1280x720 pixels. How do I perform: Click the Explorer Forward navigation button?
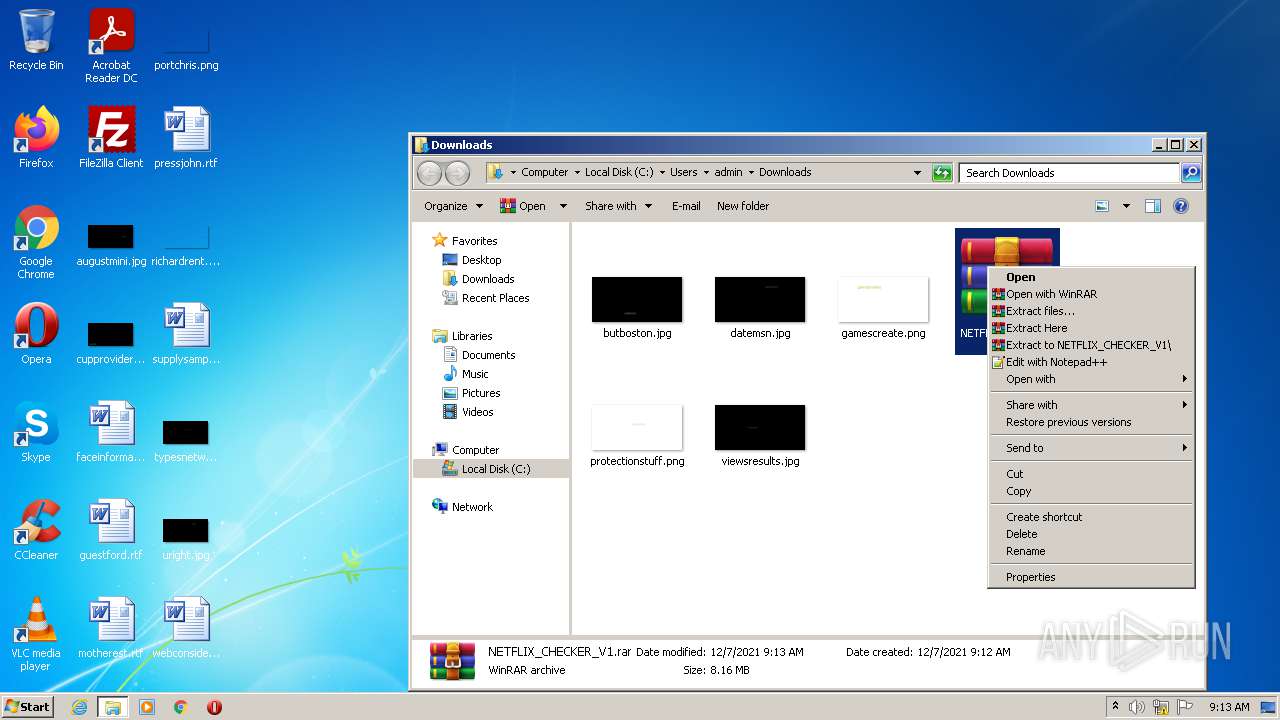(x=457, y=173)
